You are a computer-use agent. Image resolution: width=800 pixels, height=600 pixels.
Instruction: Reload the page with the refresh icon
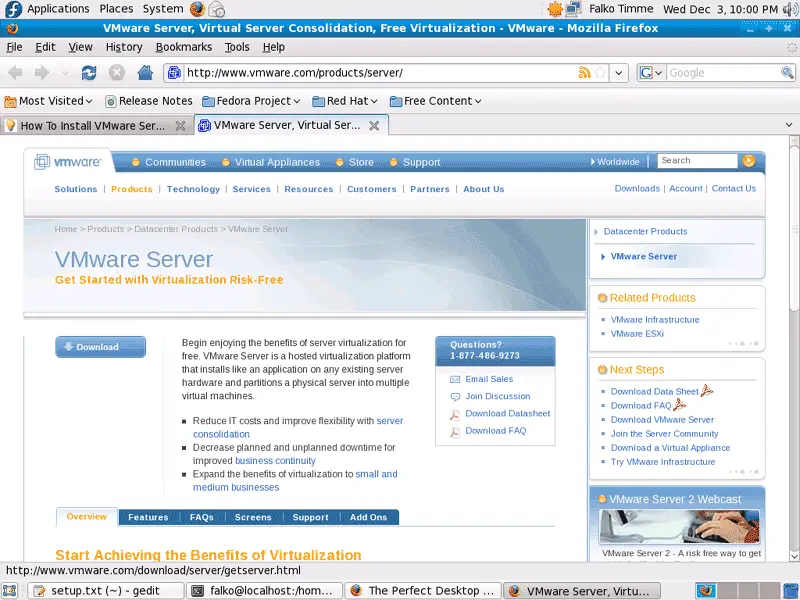89,73
